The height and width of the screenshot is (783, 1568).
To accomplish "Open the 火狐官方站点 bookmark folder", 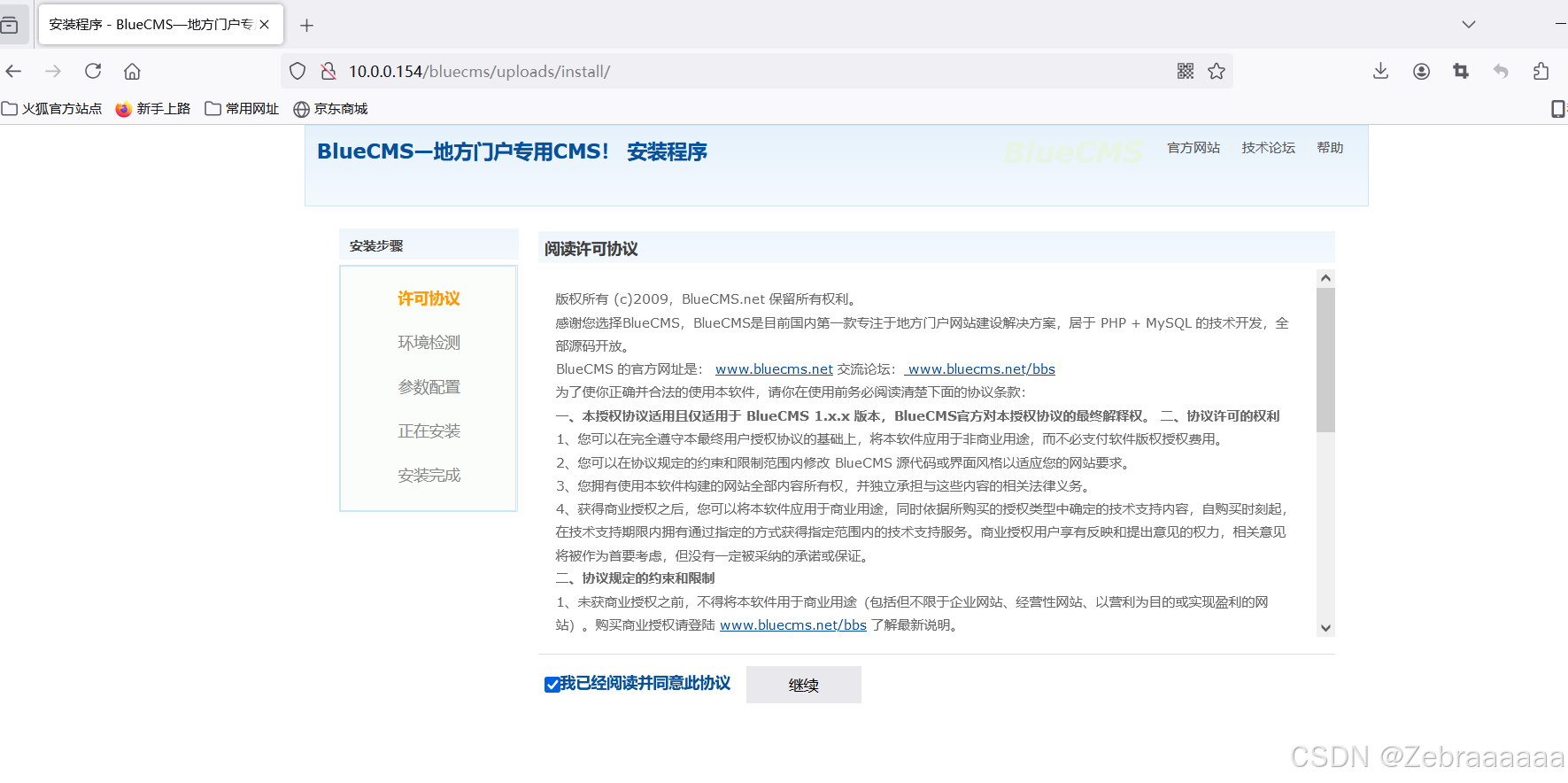I will (x=52, y=109).
